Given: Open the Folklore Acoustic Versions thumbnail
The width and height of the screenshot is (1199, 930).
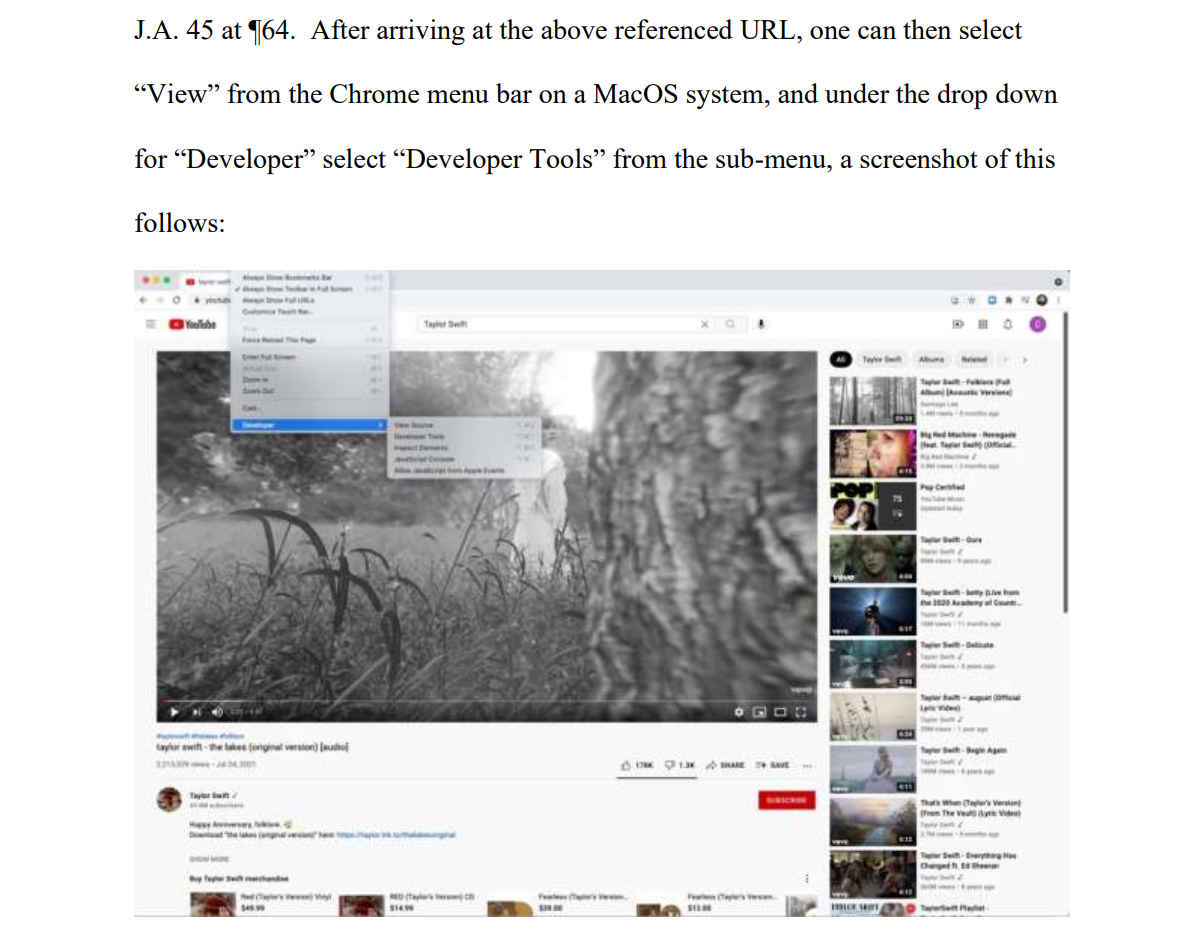Looking at the screenshot, I should (872, 400).
